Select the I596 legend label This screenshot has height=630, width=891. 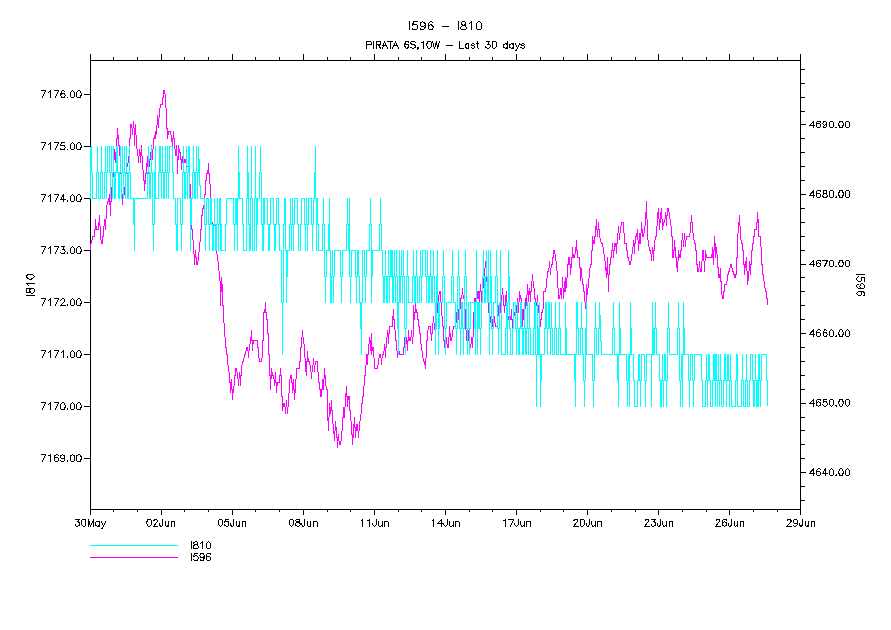point(200,557)
